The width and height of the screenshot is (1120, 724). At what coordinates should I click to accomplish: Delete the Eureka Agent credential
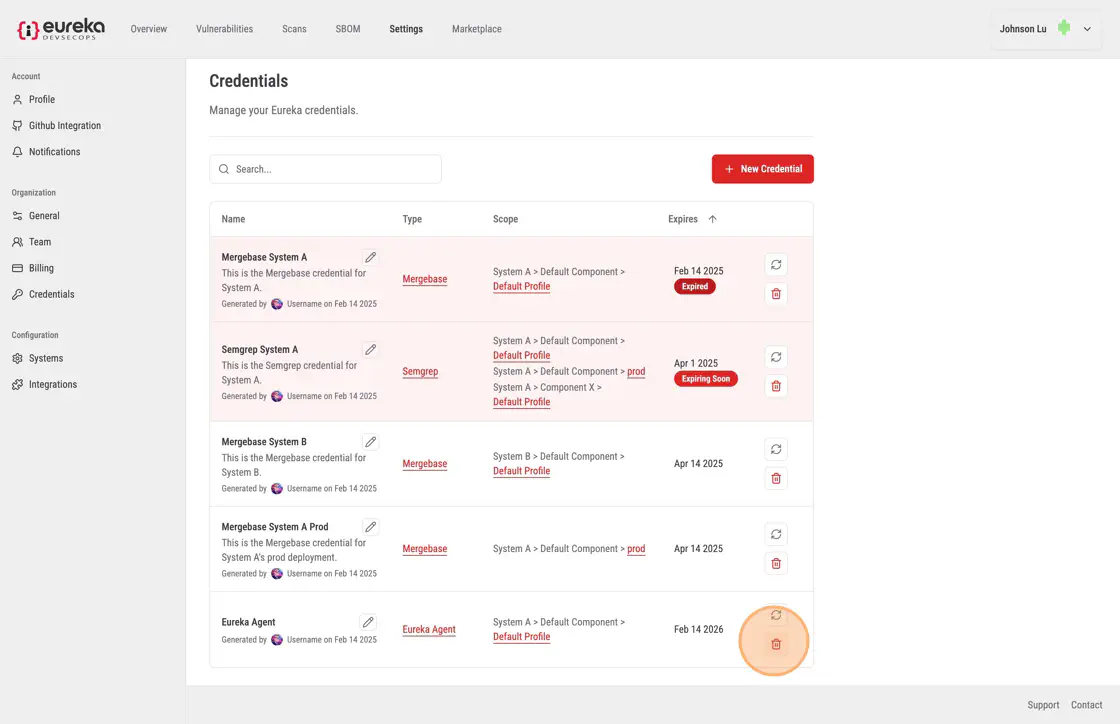pos(775,644)
